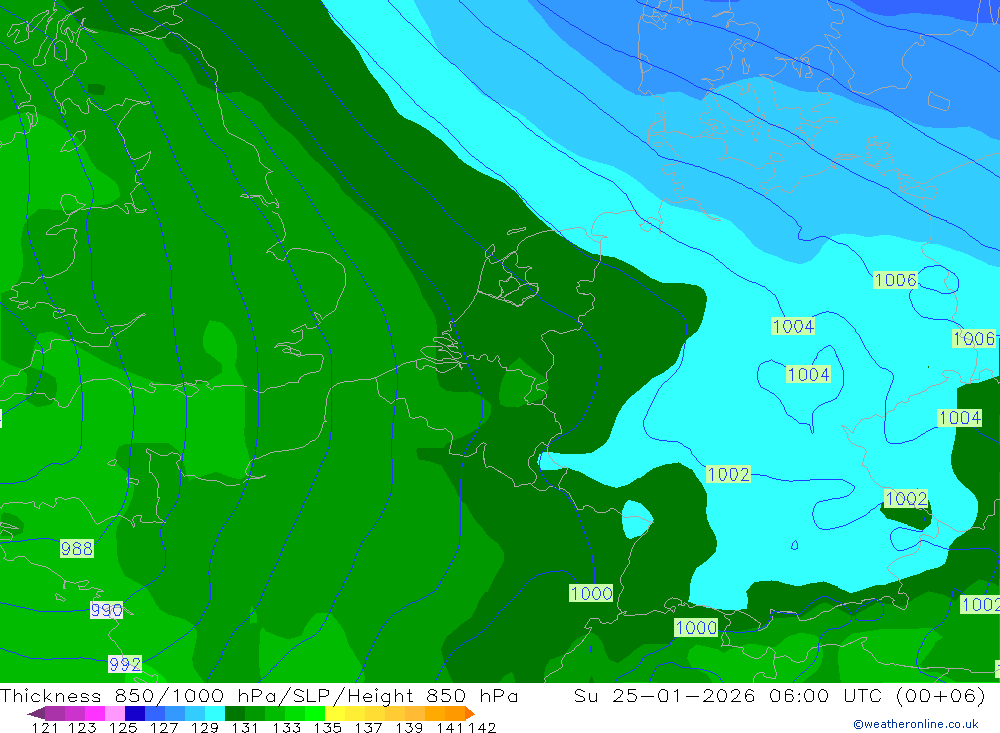Pick the light pink legend swatch
The height and width of the screenshot is (733, 1000).
(115, 713)
